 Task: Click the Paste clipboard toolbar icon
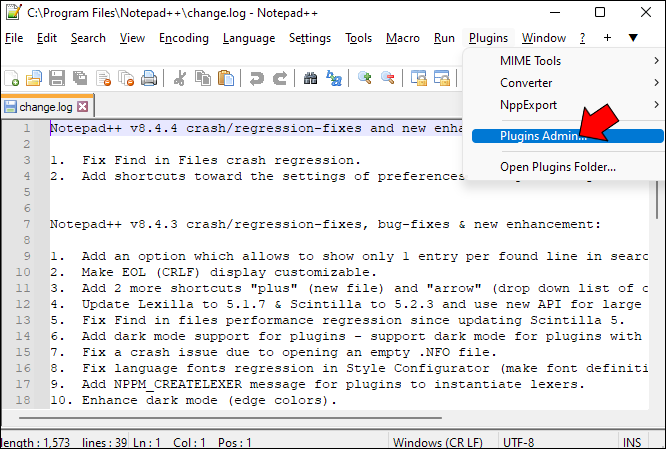click(226, 78)
